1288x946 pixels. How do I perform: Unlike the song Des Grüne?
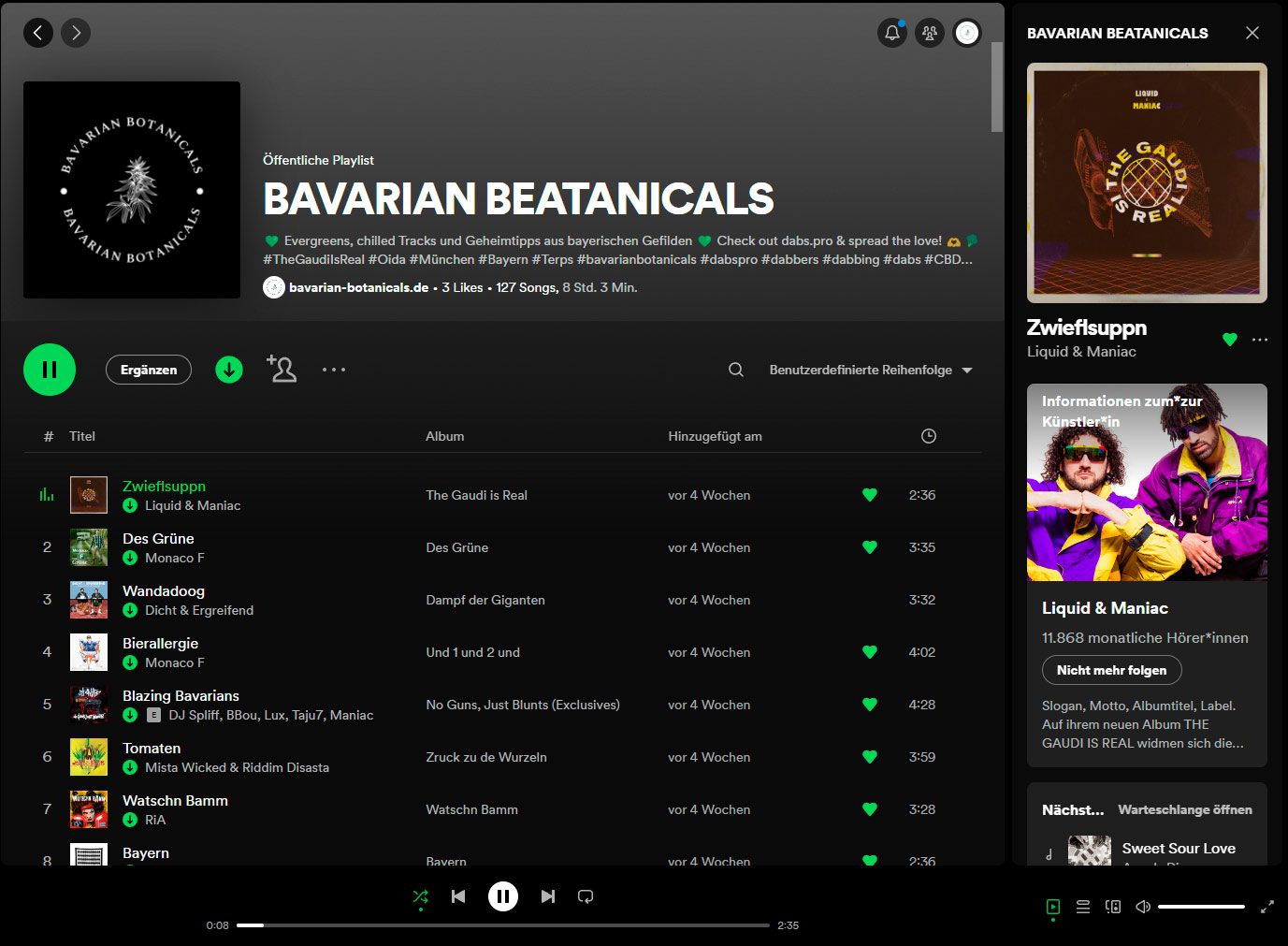(x=869, y=547)
